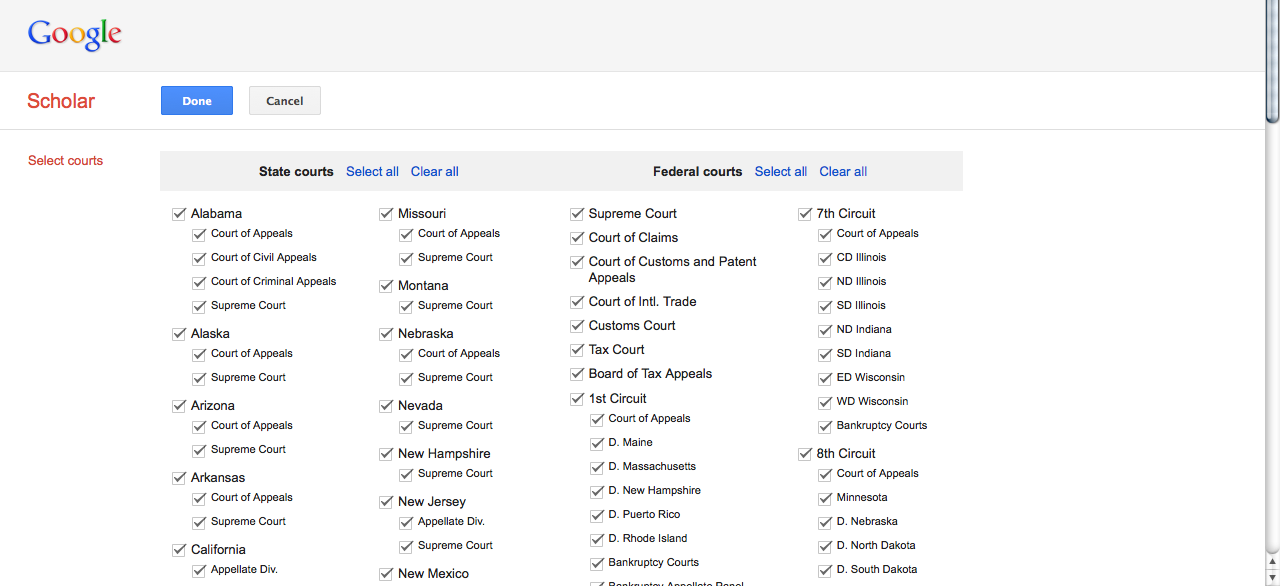Click Clear all for Federal courts
The height and width of the screenshot is (586, 1280).
[842, 171]
